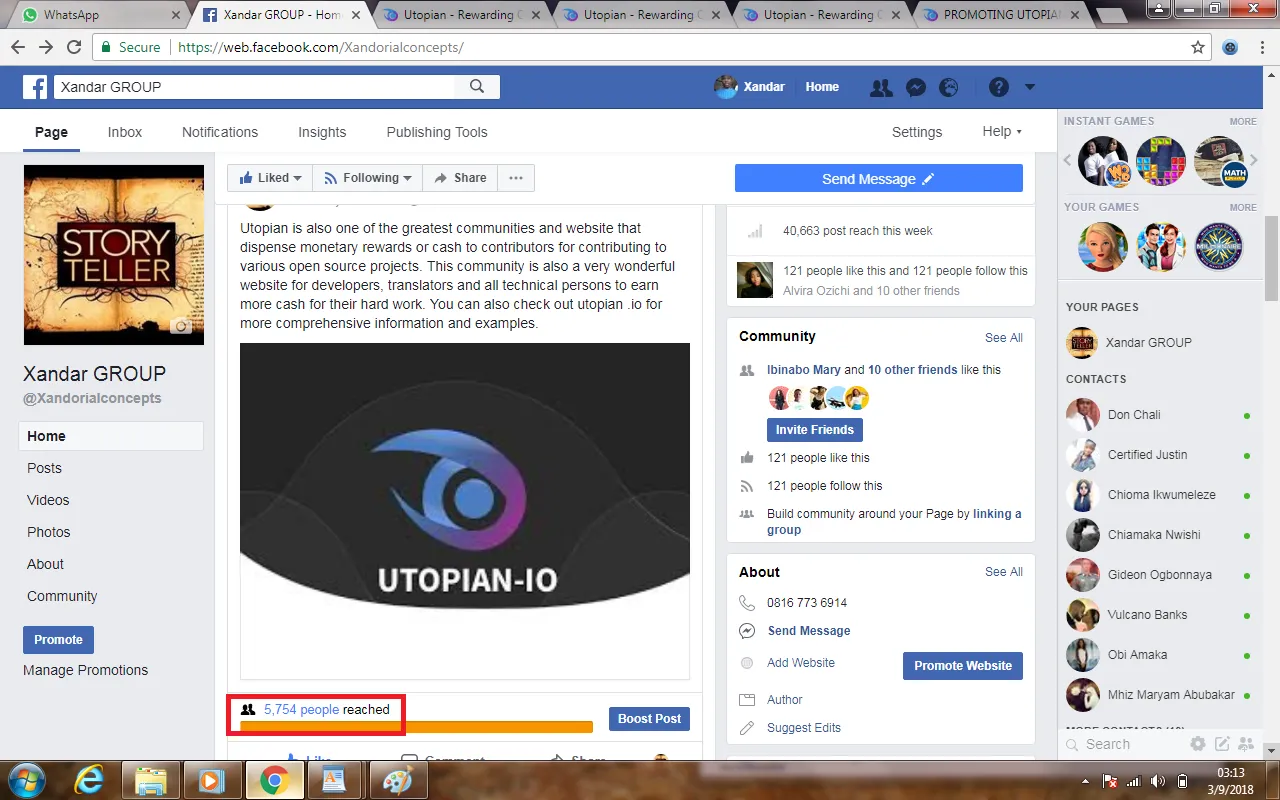1280x800 pixels.
Task: Expand the '...' more options menu
Action: click(516, 177)
